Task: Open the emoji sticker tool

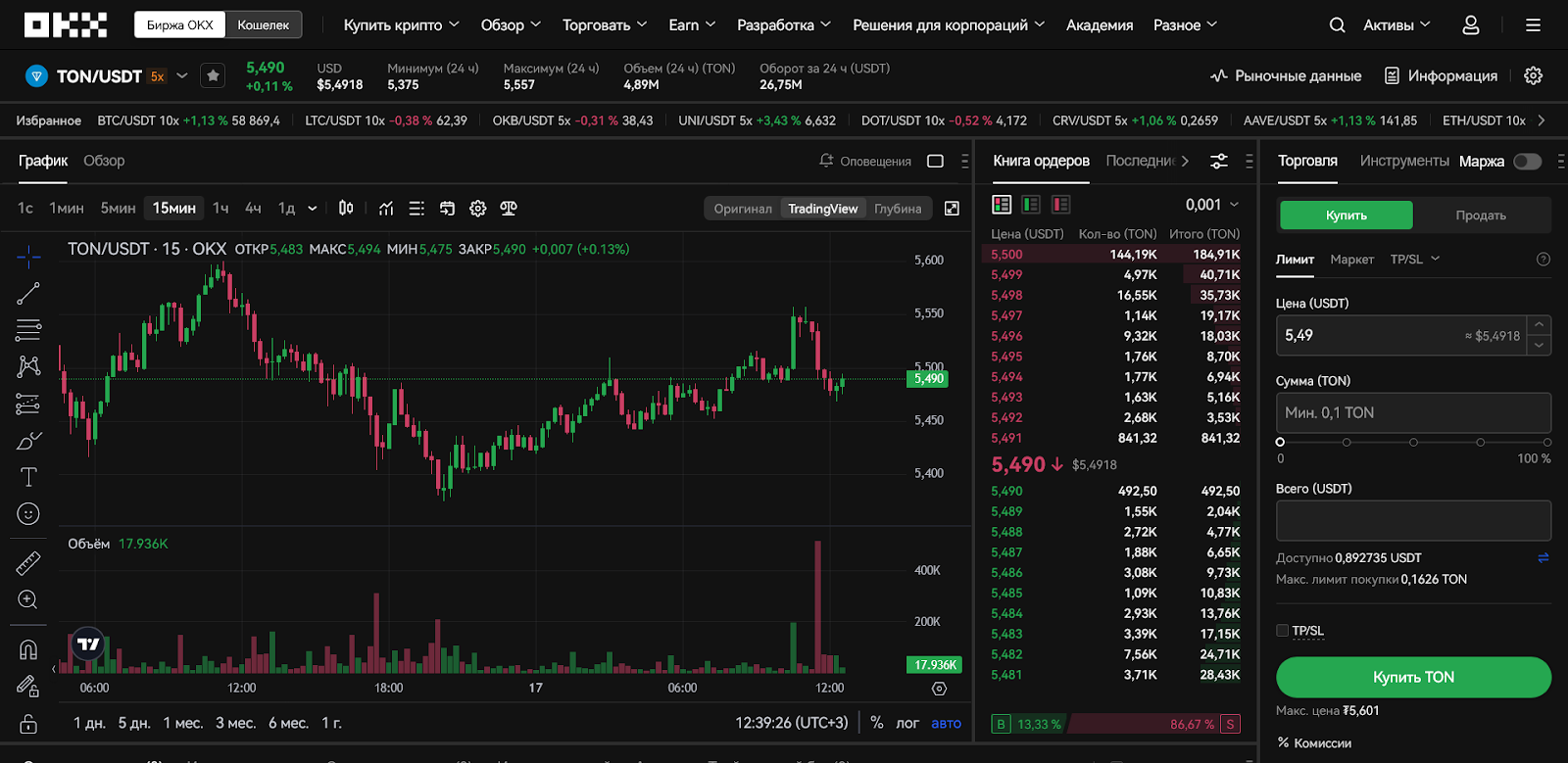Action: 28,514
